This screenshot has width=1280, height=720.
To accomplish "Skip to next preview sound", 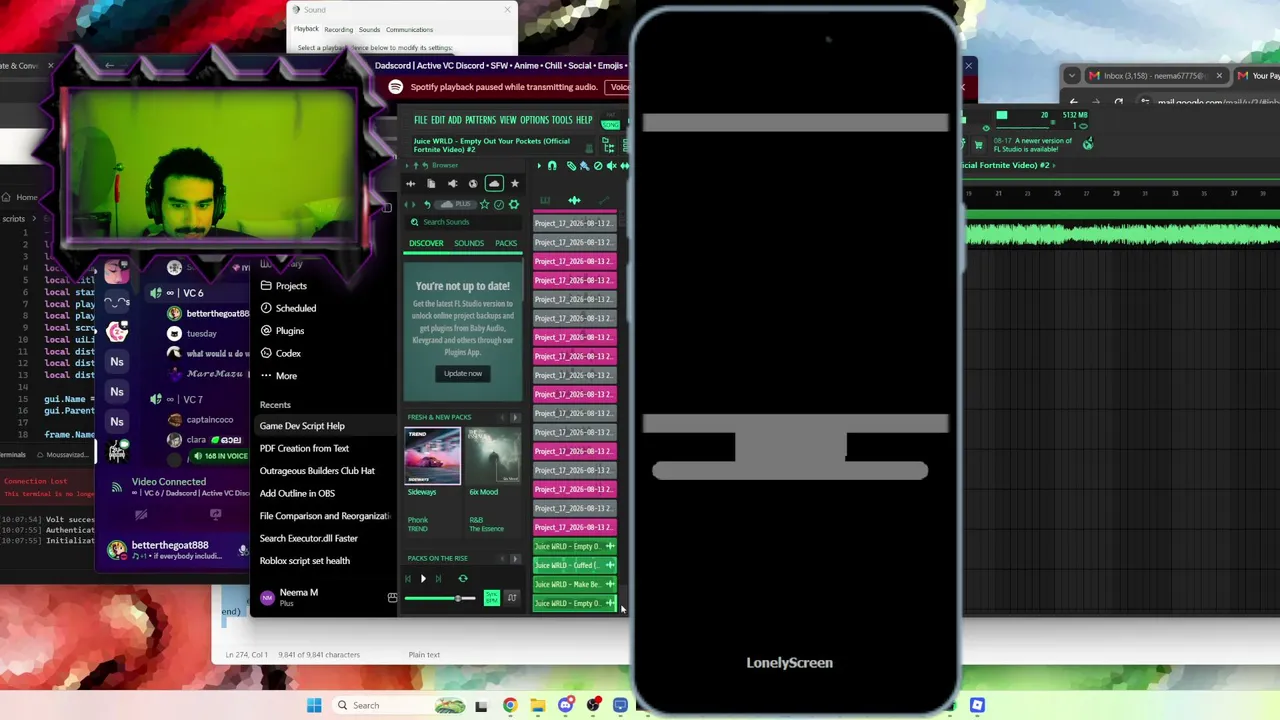I will [438, 579].
